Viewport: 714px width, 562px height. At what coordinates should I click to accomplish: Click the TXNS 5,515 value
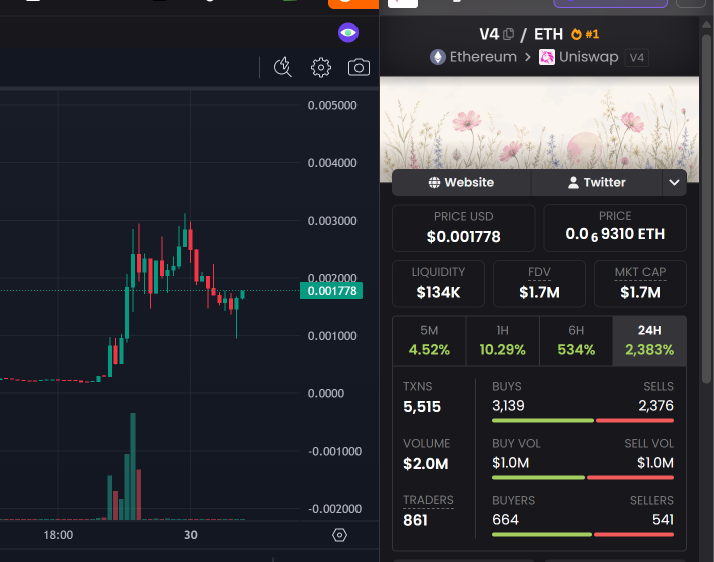pos(422,407)
